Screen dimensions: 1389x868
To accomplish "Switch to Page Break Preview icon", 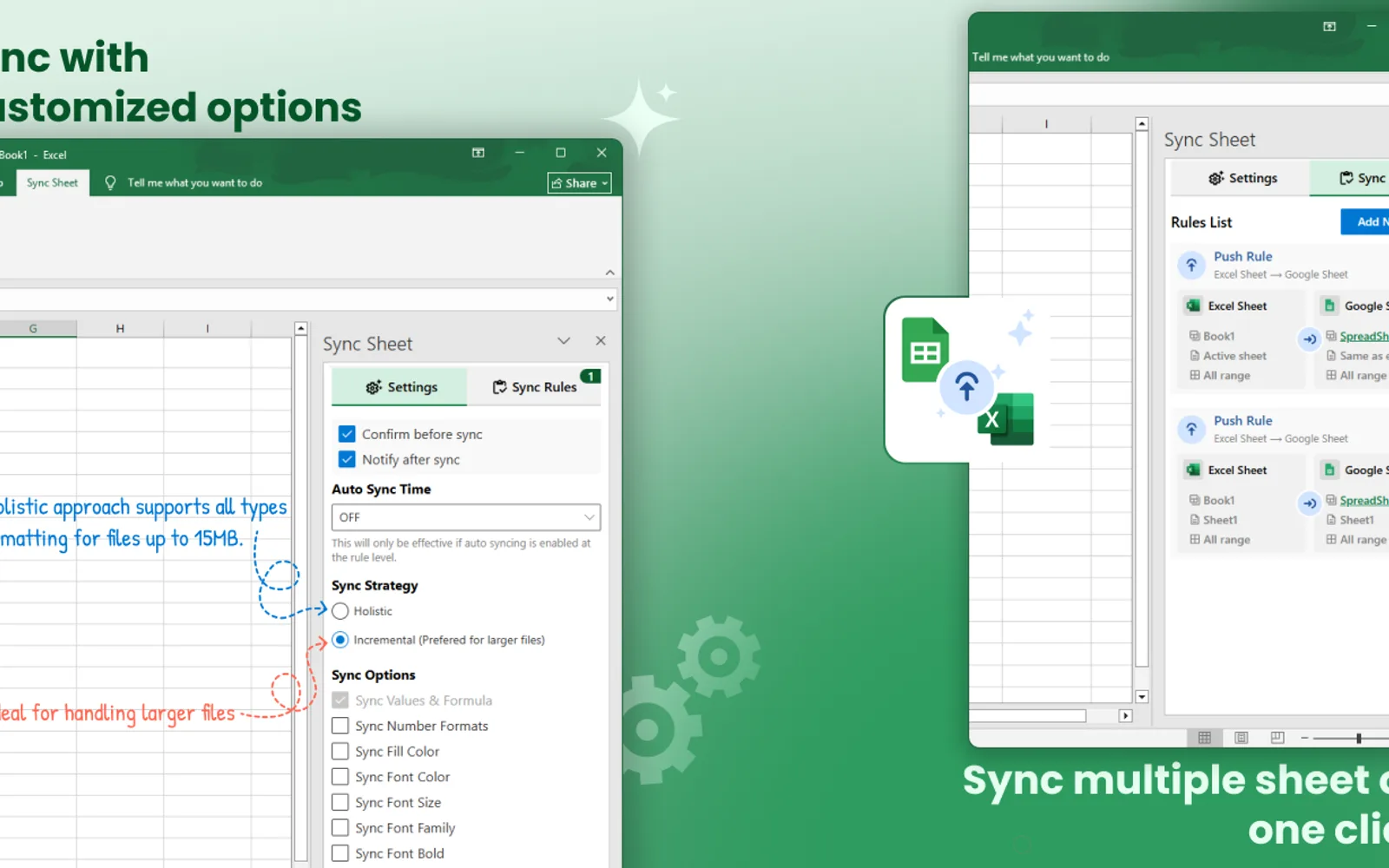I will 1277,738.
